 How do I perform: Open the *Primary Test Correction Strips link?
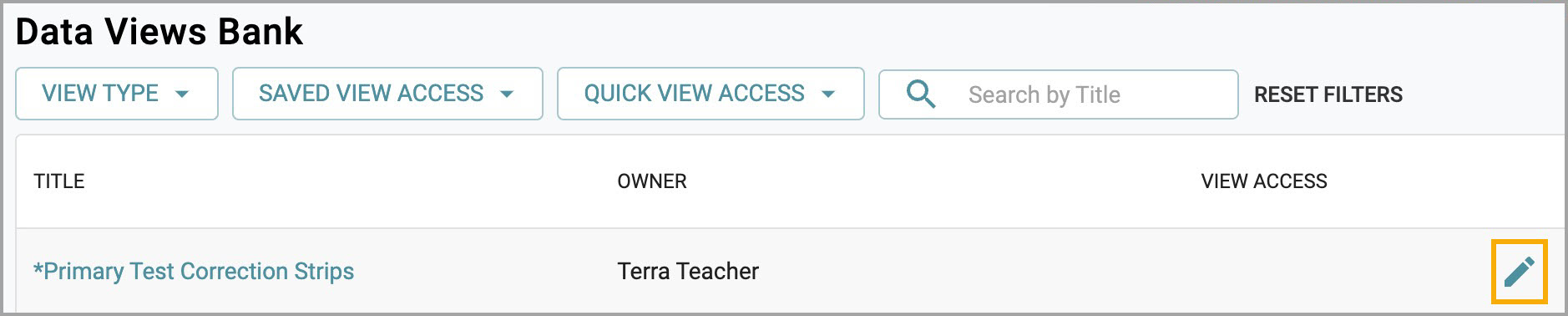194,272
